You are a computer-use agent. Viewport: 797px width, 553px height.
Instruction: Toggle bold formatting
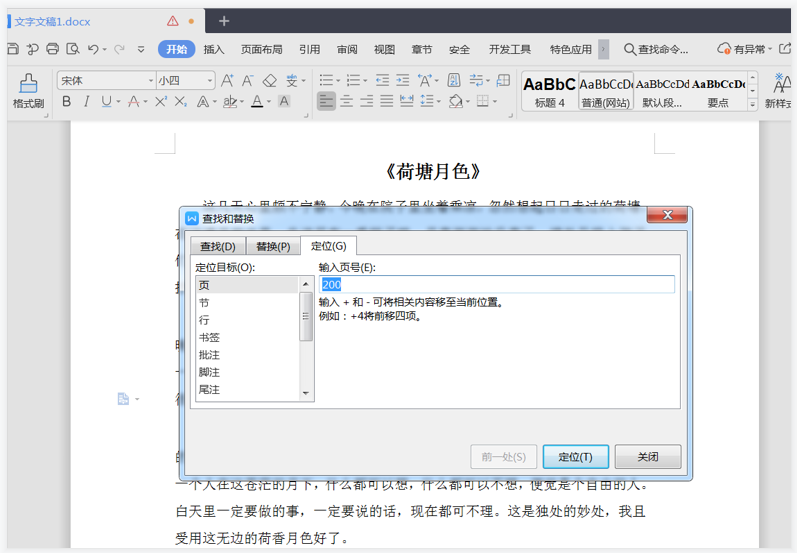click(67, 102)
